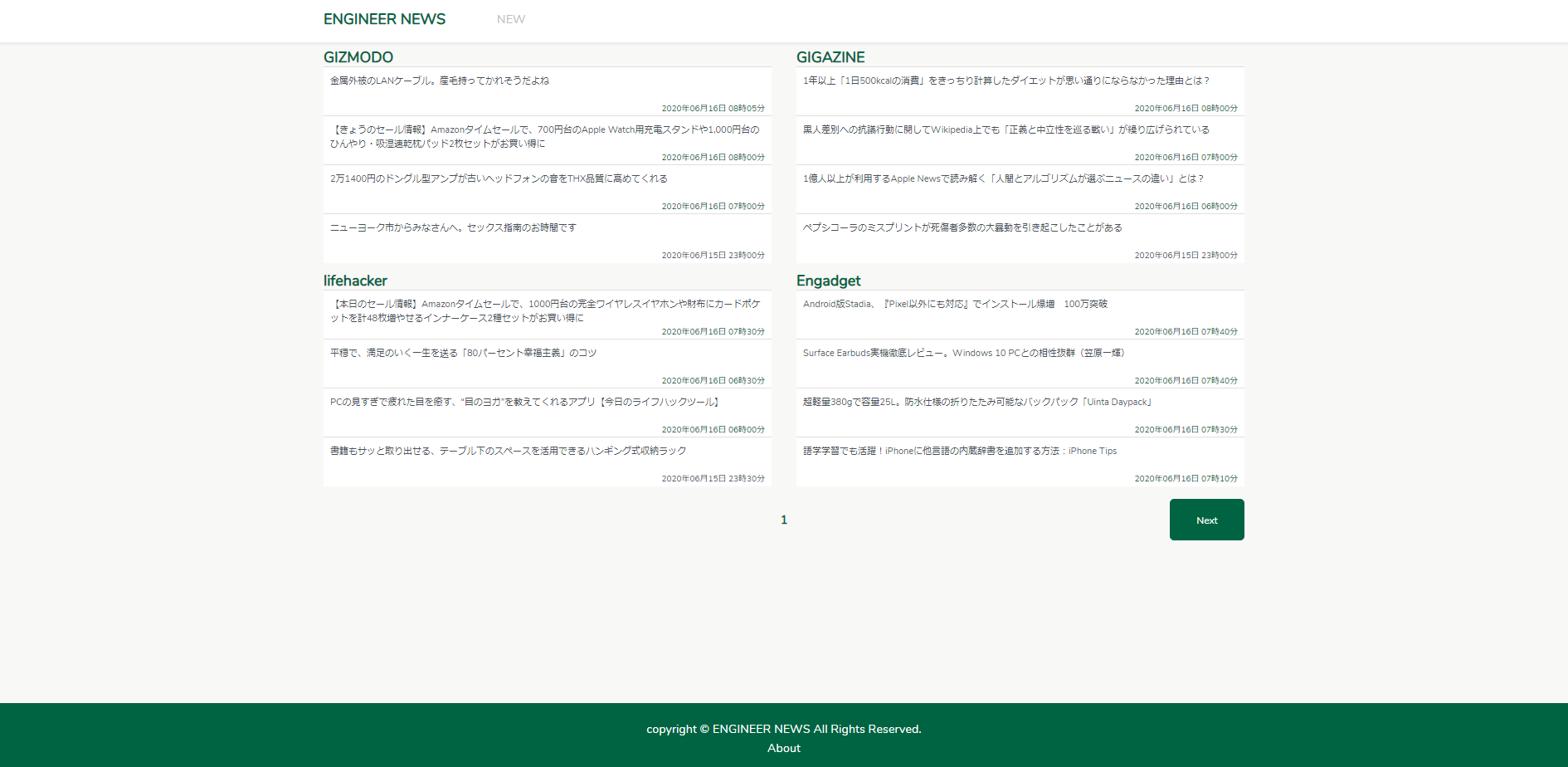1568x767 pixels.
Task: Click the Next pagination button
Action: coord(1206,520)
